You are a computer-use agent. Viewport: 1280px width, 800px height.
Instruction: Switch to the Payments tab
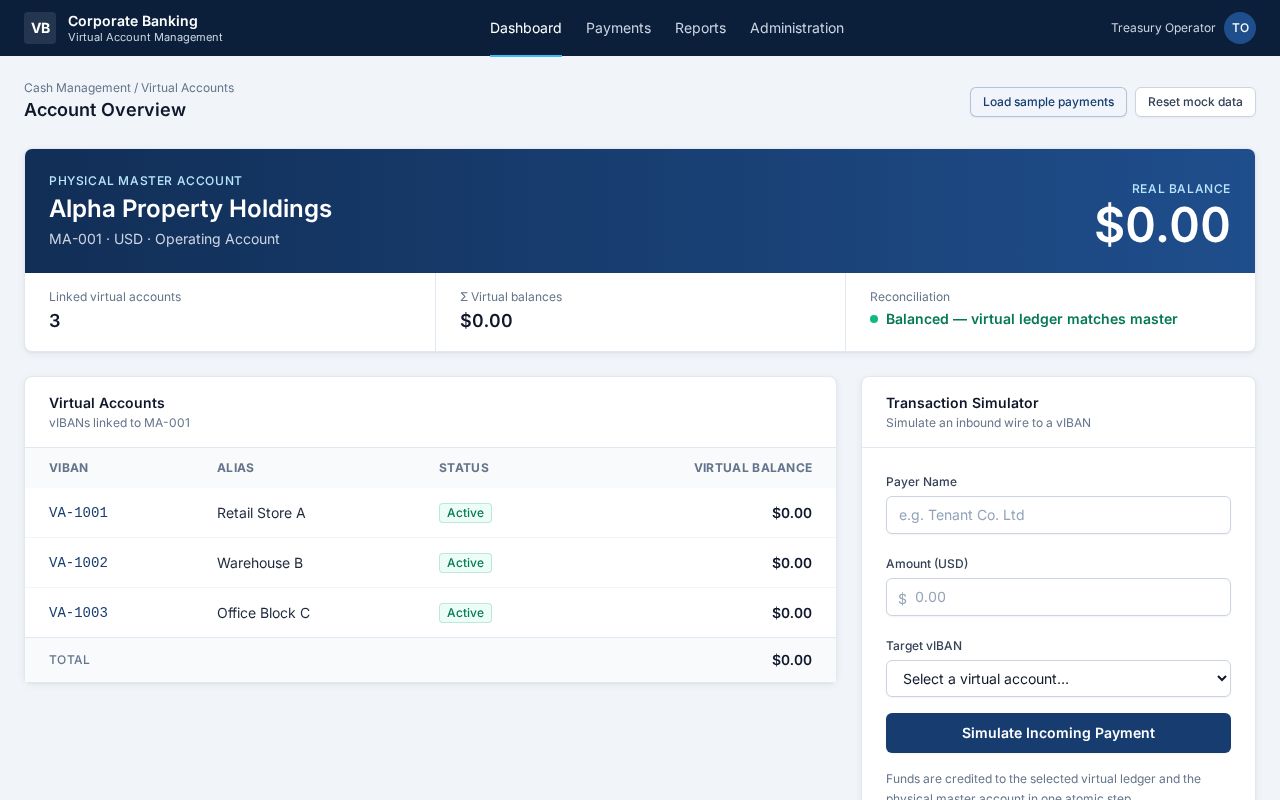tap(618, 28)
